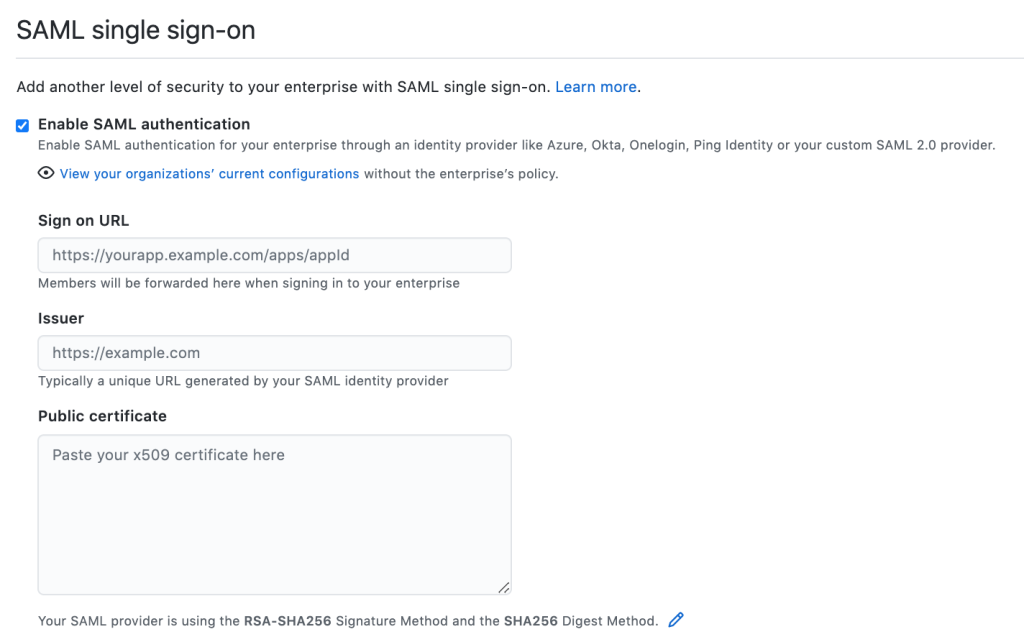View your organizations' current configurations
This screenshot has width=1024, height=637.
209,173
